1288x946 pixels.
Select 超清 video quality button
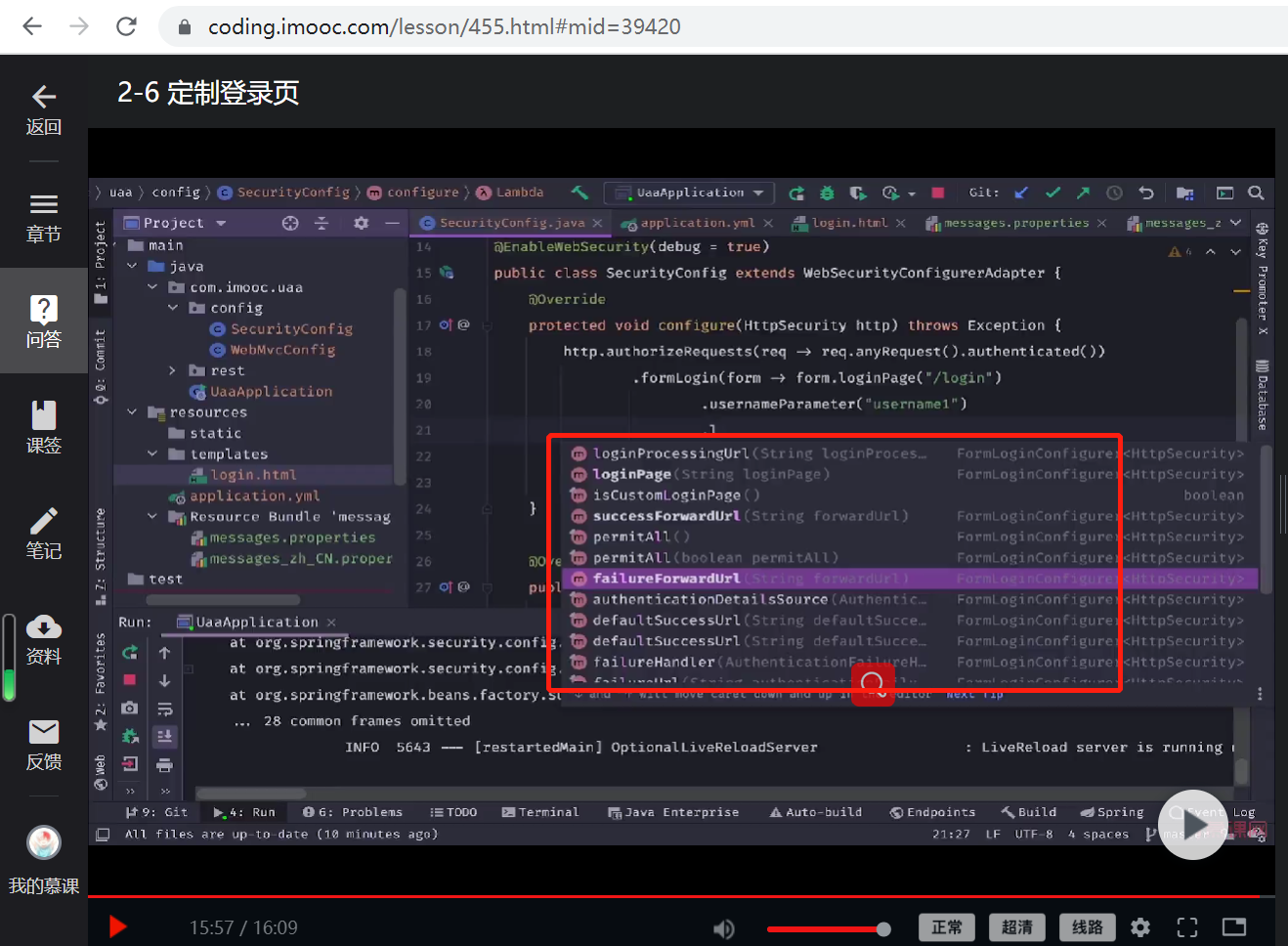coord(1017,927)
